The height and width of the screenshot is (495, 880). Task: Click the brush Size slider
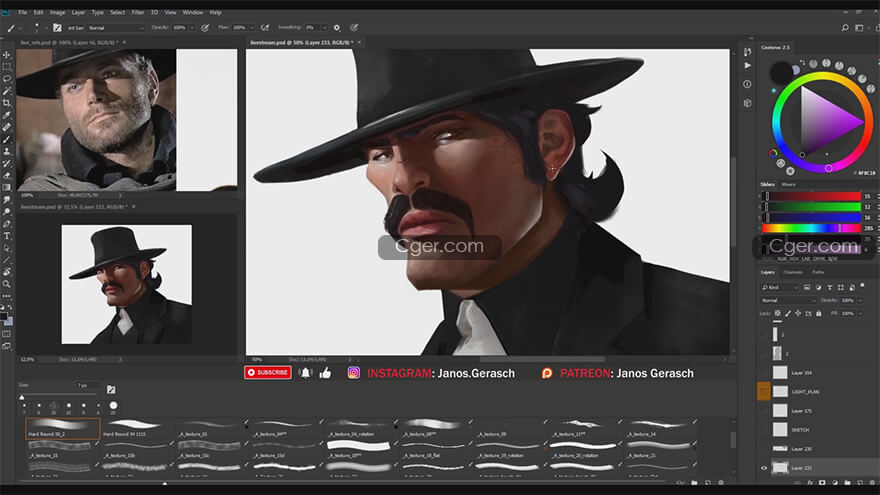click(61, 397)
